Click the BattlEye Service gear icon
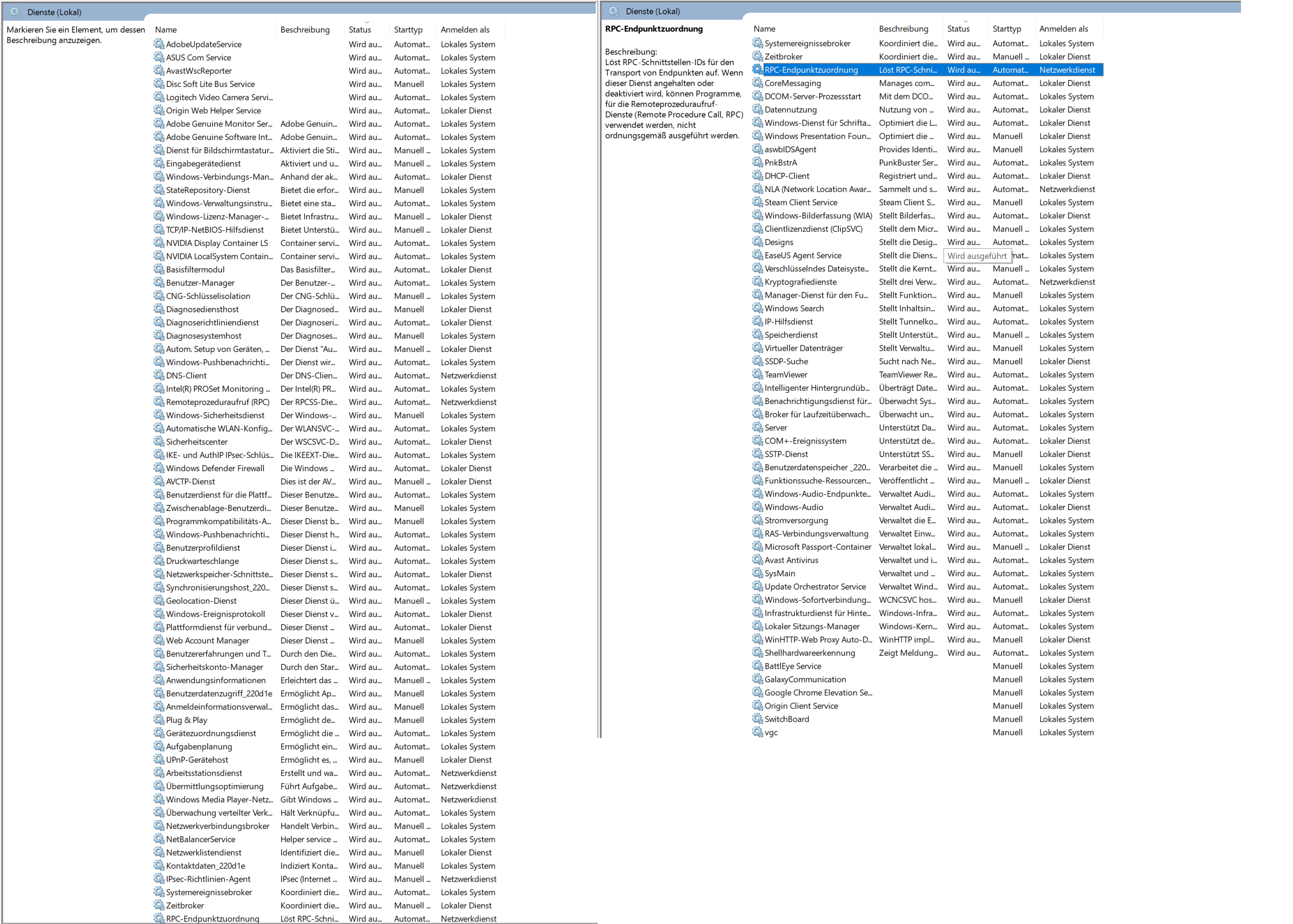The image size is (1293, 924). [x=757, y=666]
